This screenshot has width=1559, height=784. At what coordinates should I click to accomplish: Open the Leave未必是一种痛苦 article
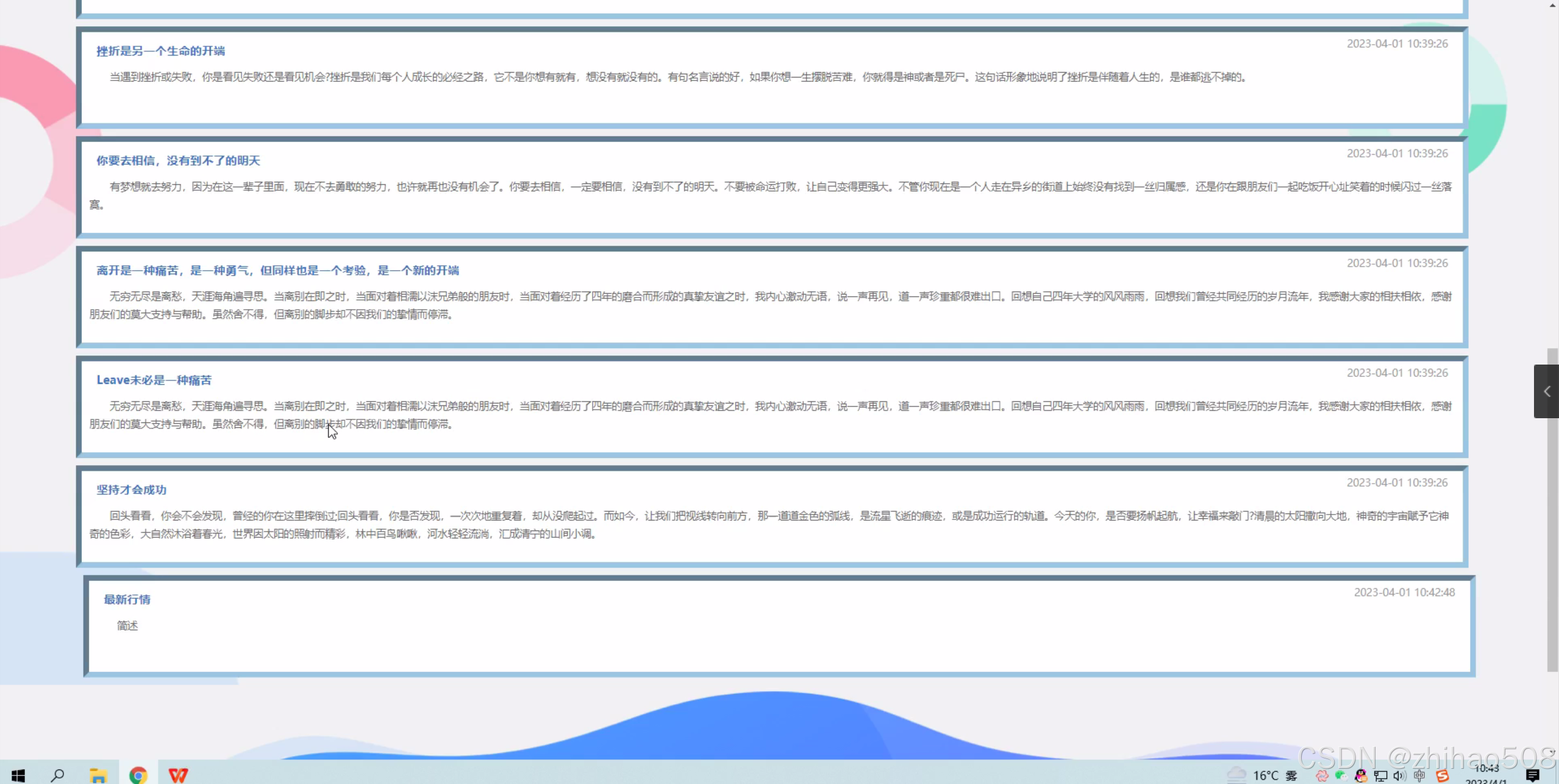pos(154,380)
